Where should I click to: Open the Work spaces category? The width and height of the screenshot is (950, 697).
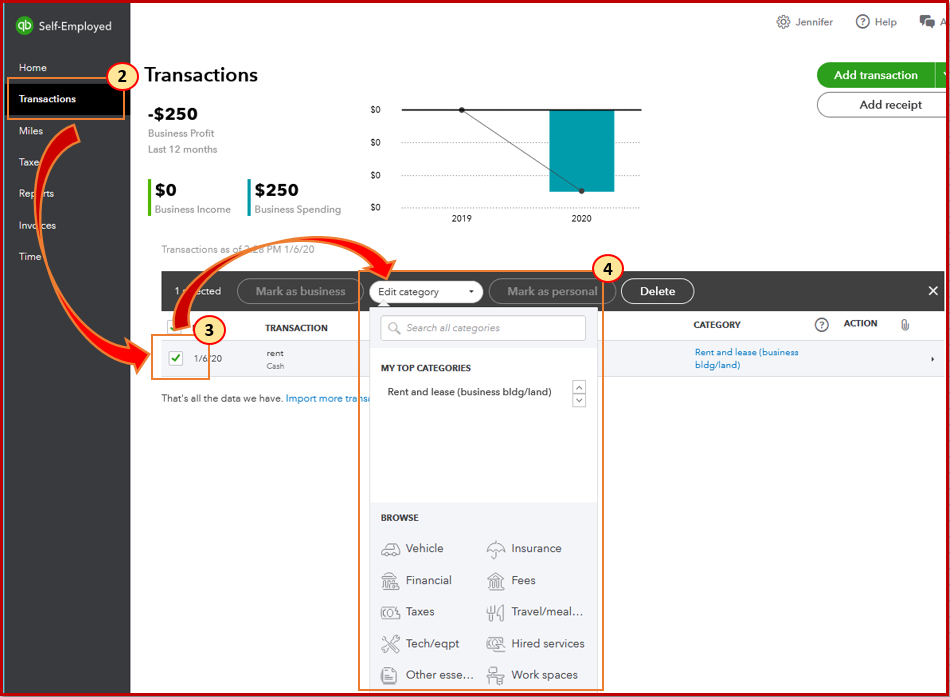(x=497, y=675)
